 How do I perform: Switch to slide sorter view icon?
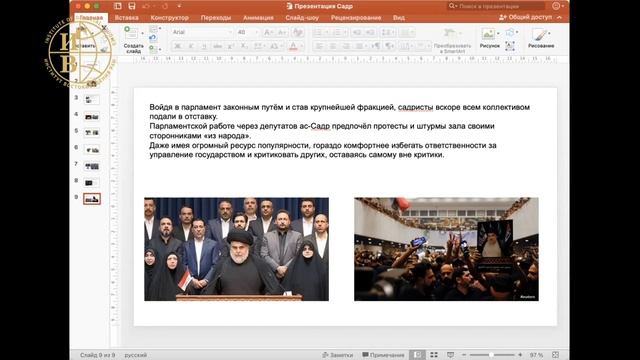pyautogui.click(x=434, y=355)
